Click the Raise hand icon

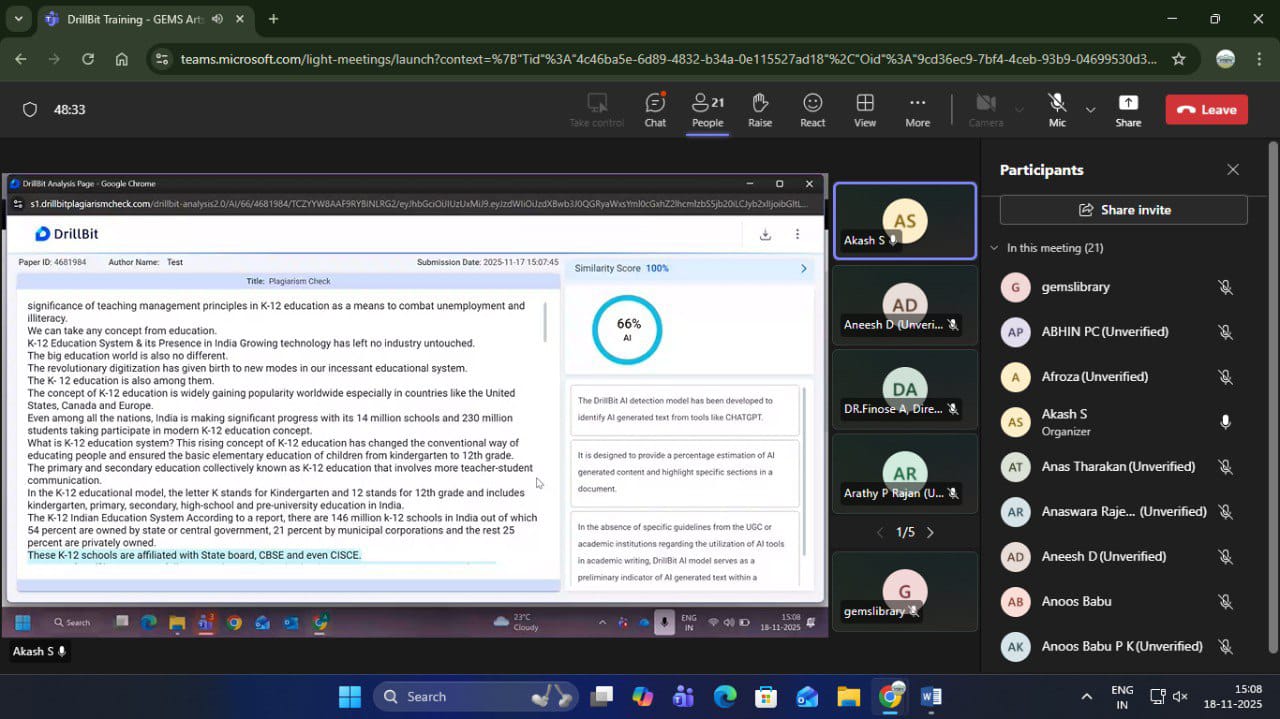[x=760, y=109]
